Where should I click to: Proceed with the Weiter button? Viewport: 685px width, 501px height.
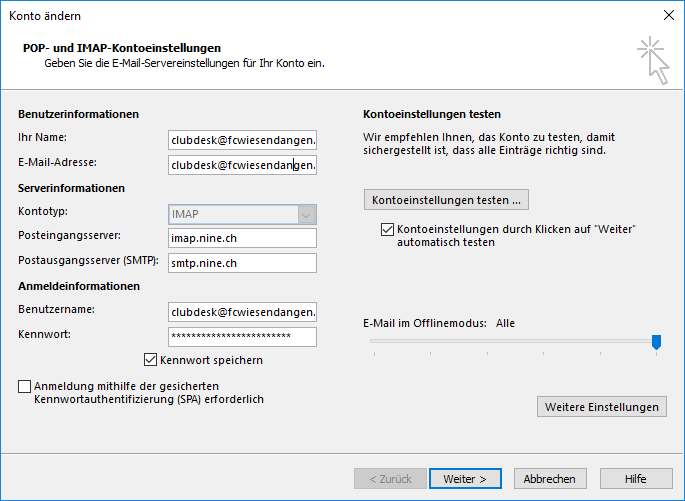pos(465,479)
